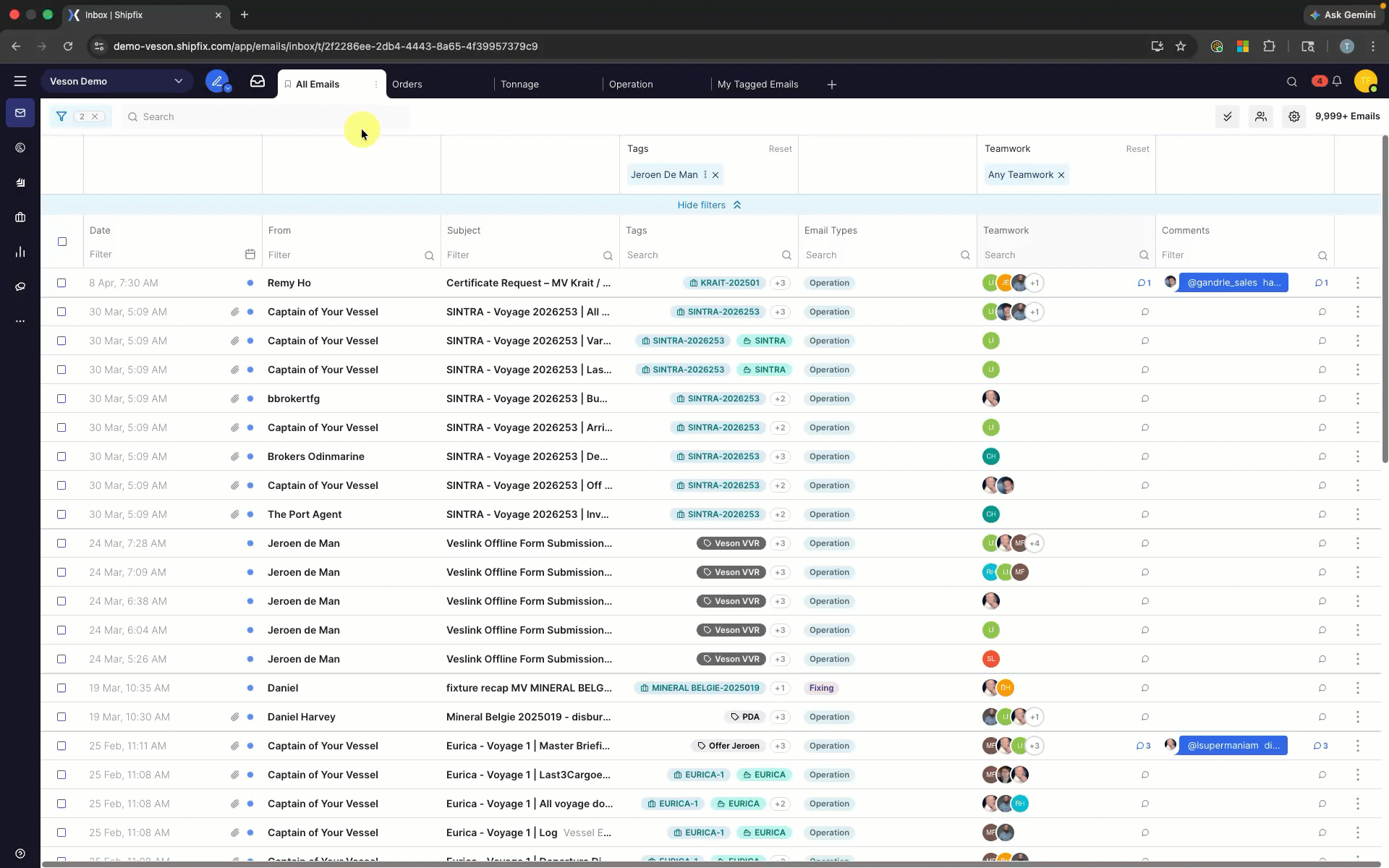Reset the Teamwork filter
Image resolution: width=1389 pixels, height=868 pixels.
click(x=1137, y=149)
